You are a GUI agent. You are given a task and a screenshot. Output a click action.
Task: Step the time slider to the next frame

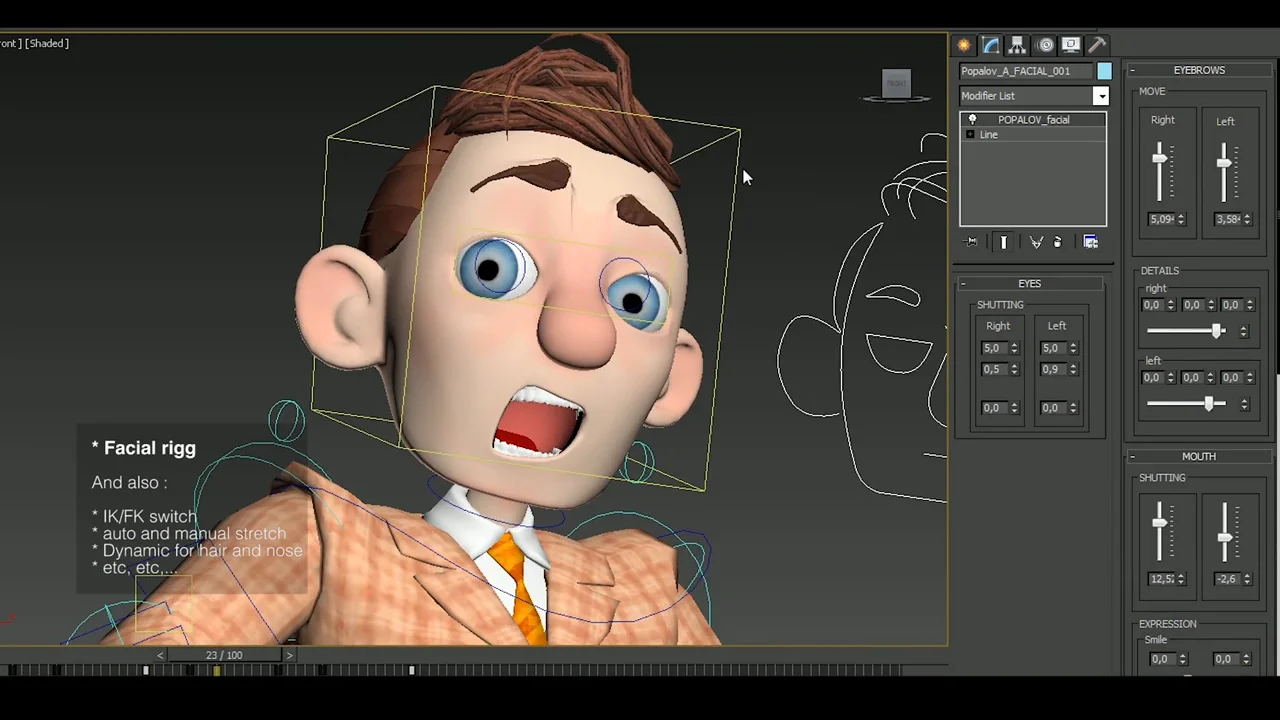click(290, 656)
